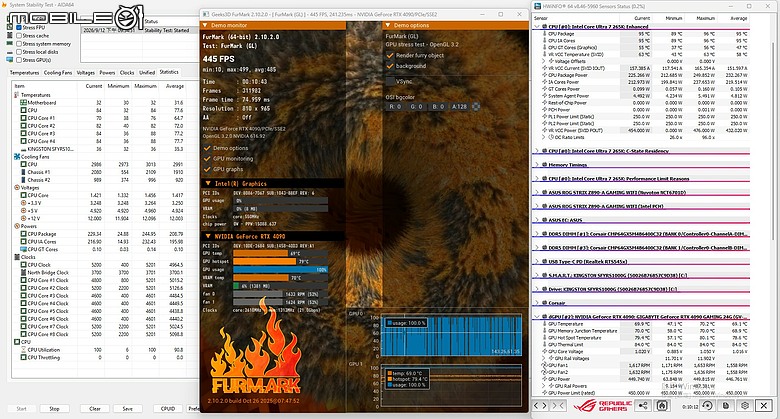This screenshot has width=780, height=419.
Task: Click AIDA64 Powers group icon
Action: pyautogui.click(x=16, y=226)
